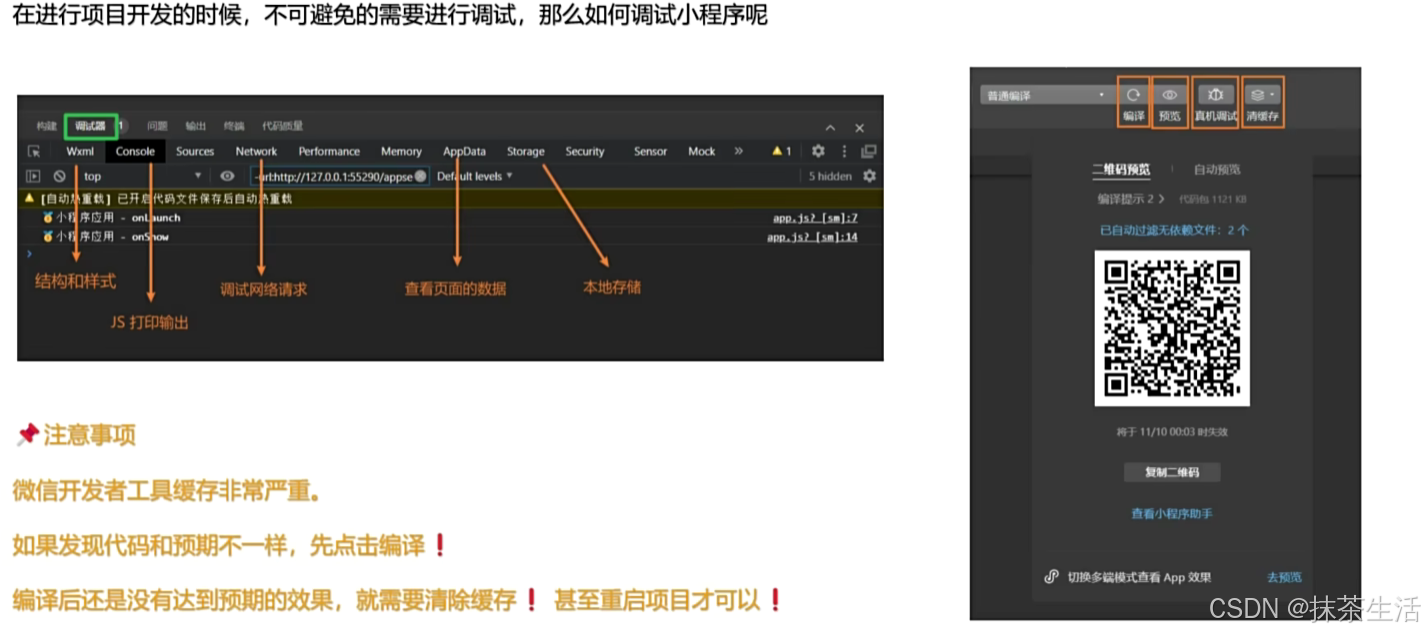Select the 自动预览 tab
1425x635 pixels.
tap(1217, 169)
